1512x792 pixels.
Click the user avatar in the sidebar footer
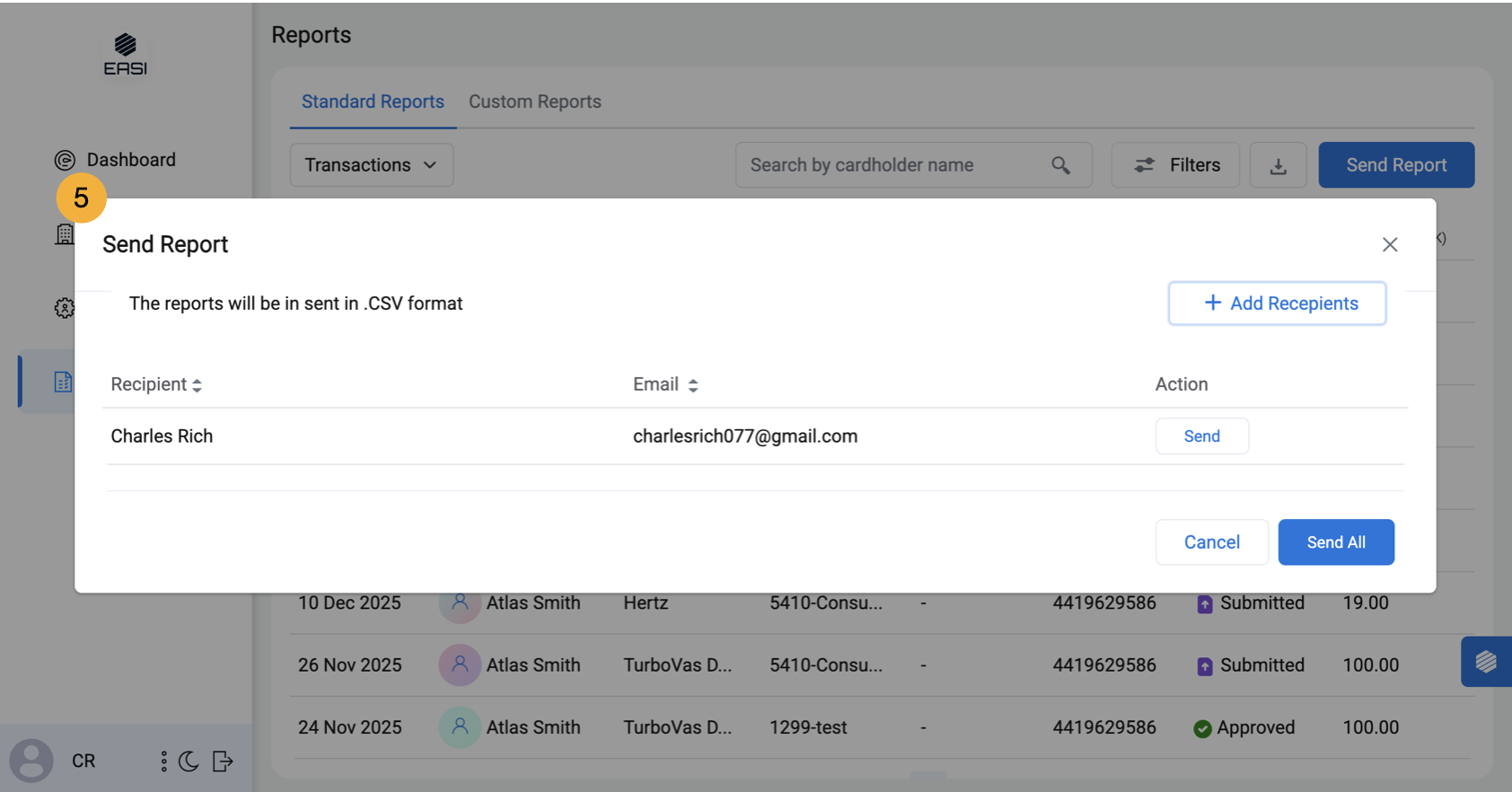(31, 761)
